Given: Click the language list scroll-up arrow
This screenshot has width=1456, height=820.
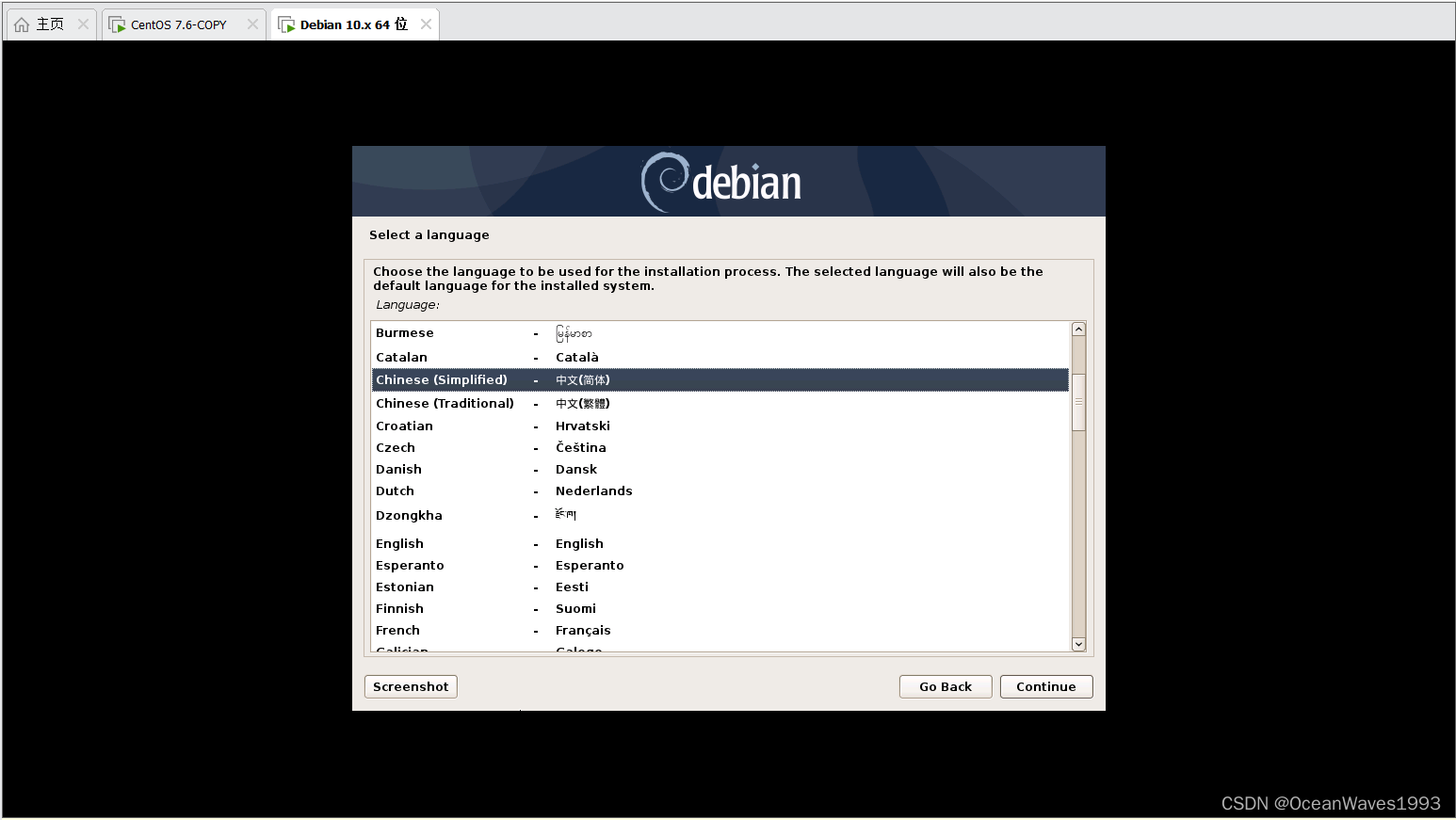Looking at the screenshot, I should (1078, 330).
